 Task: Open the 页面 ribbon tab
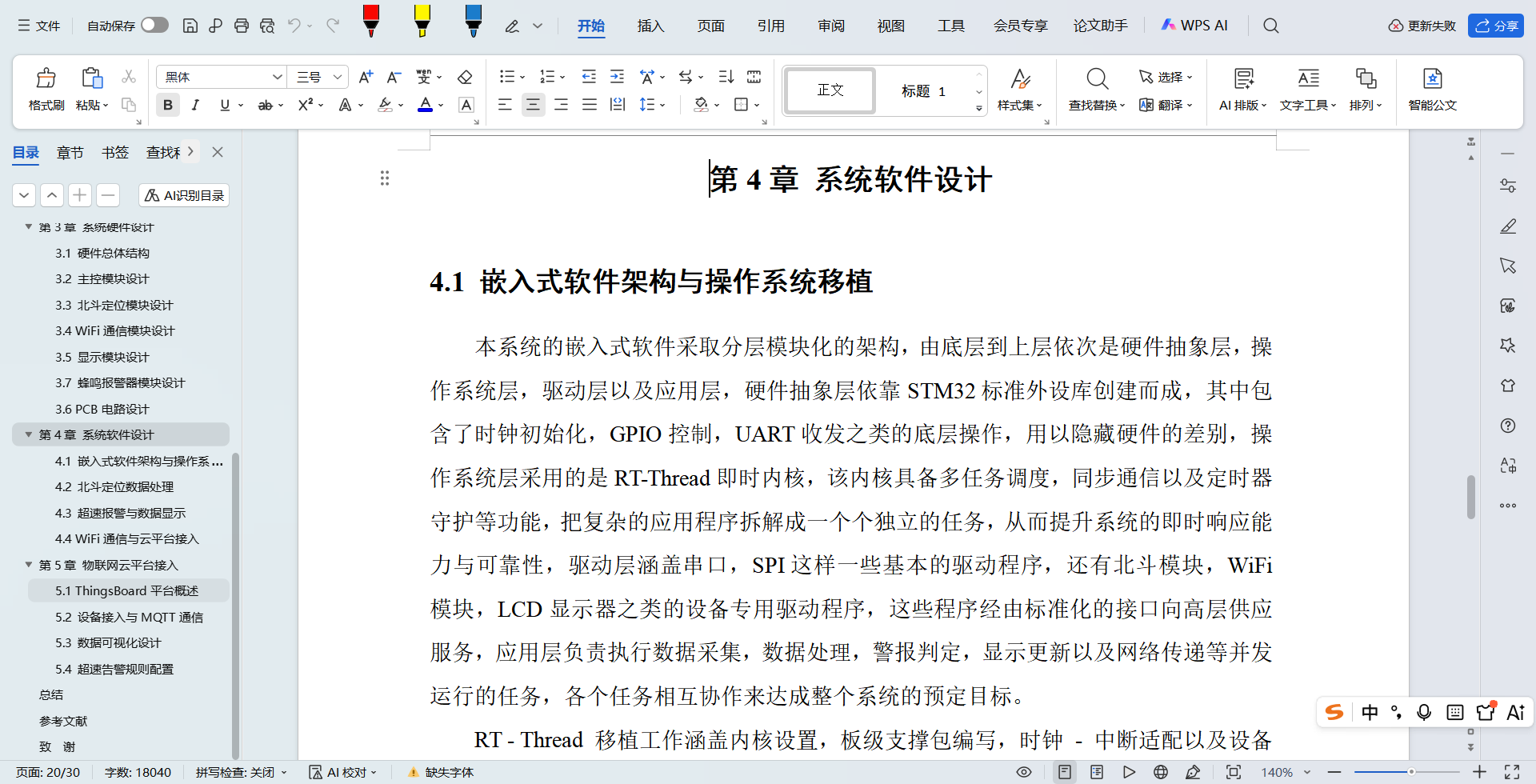coord(710,26)
